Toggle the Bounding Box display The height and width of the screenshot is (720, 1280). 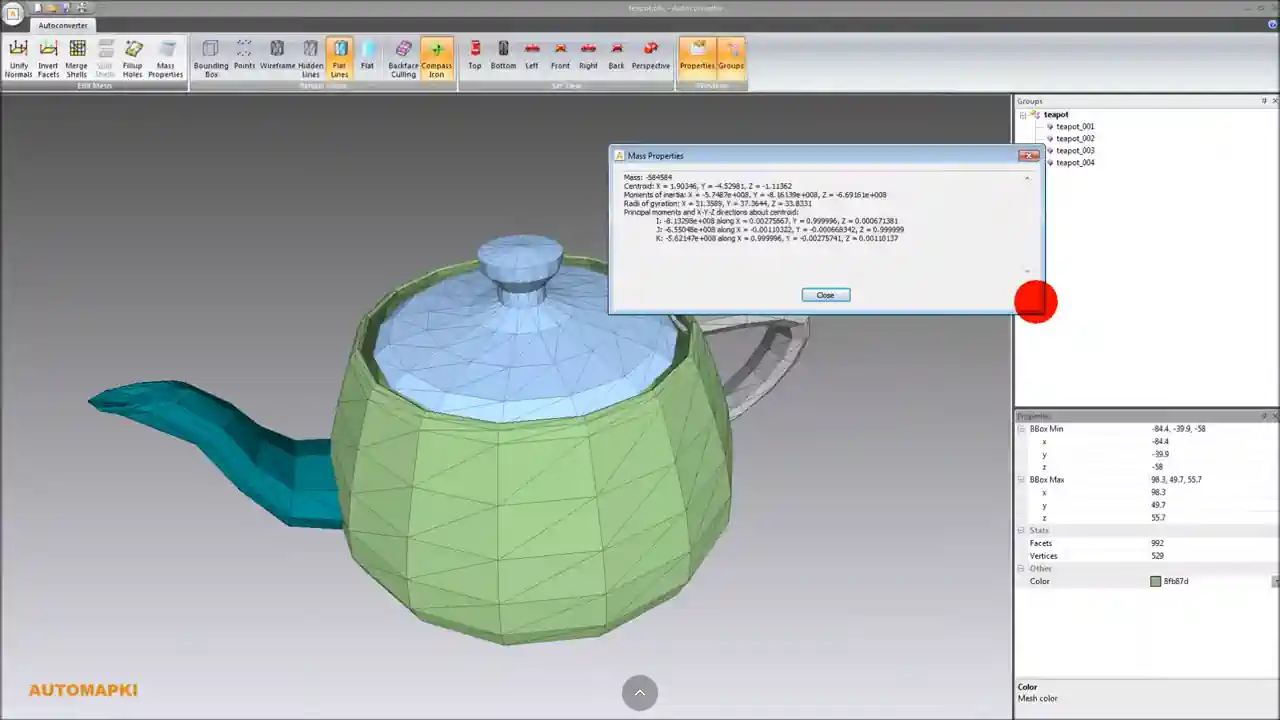(x=211, y=57)
